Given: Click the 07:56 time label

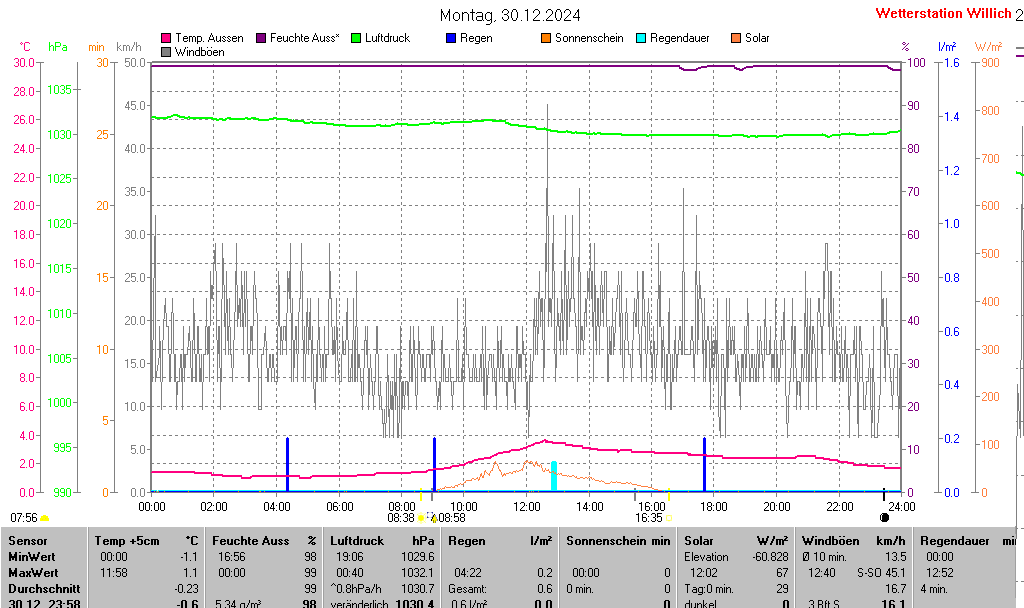Looking at the screenshot, I should point(24,518).
